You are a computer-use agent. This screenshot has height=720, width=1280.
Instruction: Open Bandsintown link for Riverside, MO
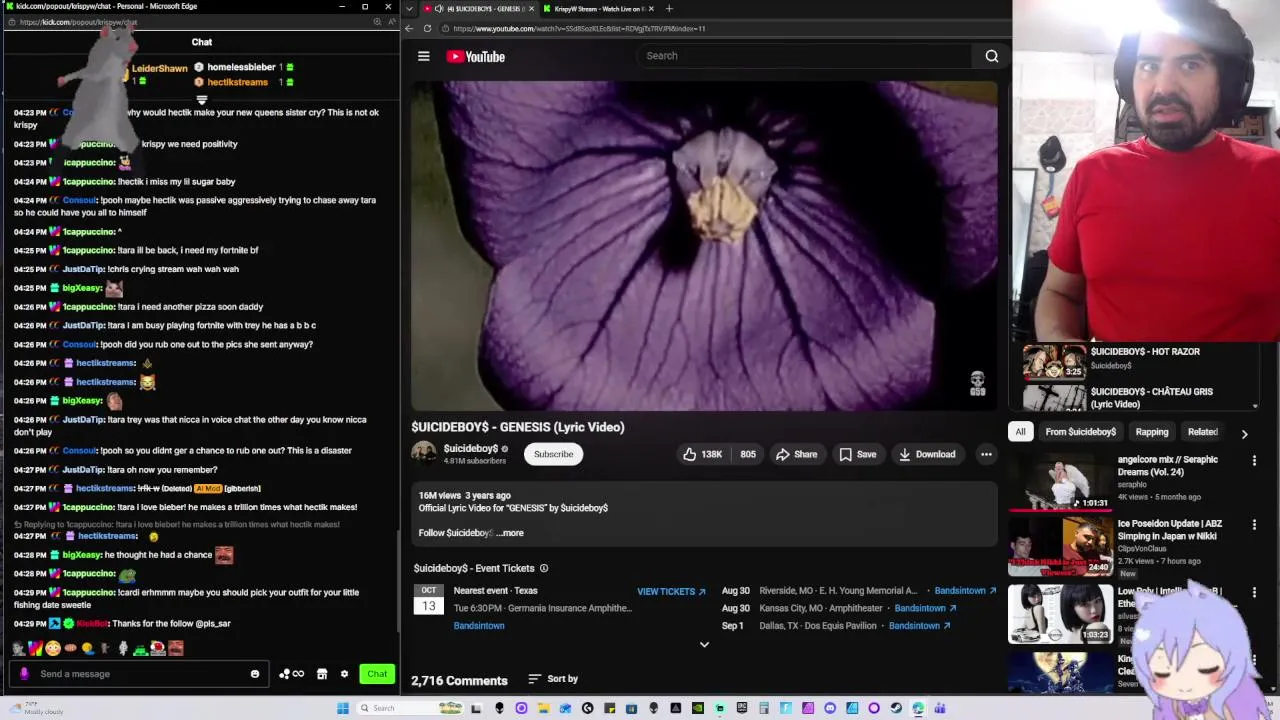click(x=965, y=591)
